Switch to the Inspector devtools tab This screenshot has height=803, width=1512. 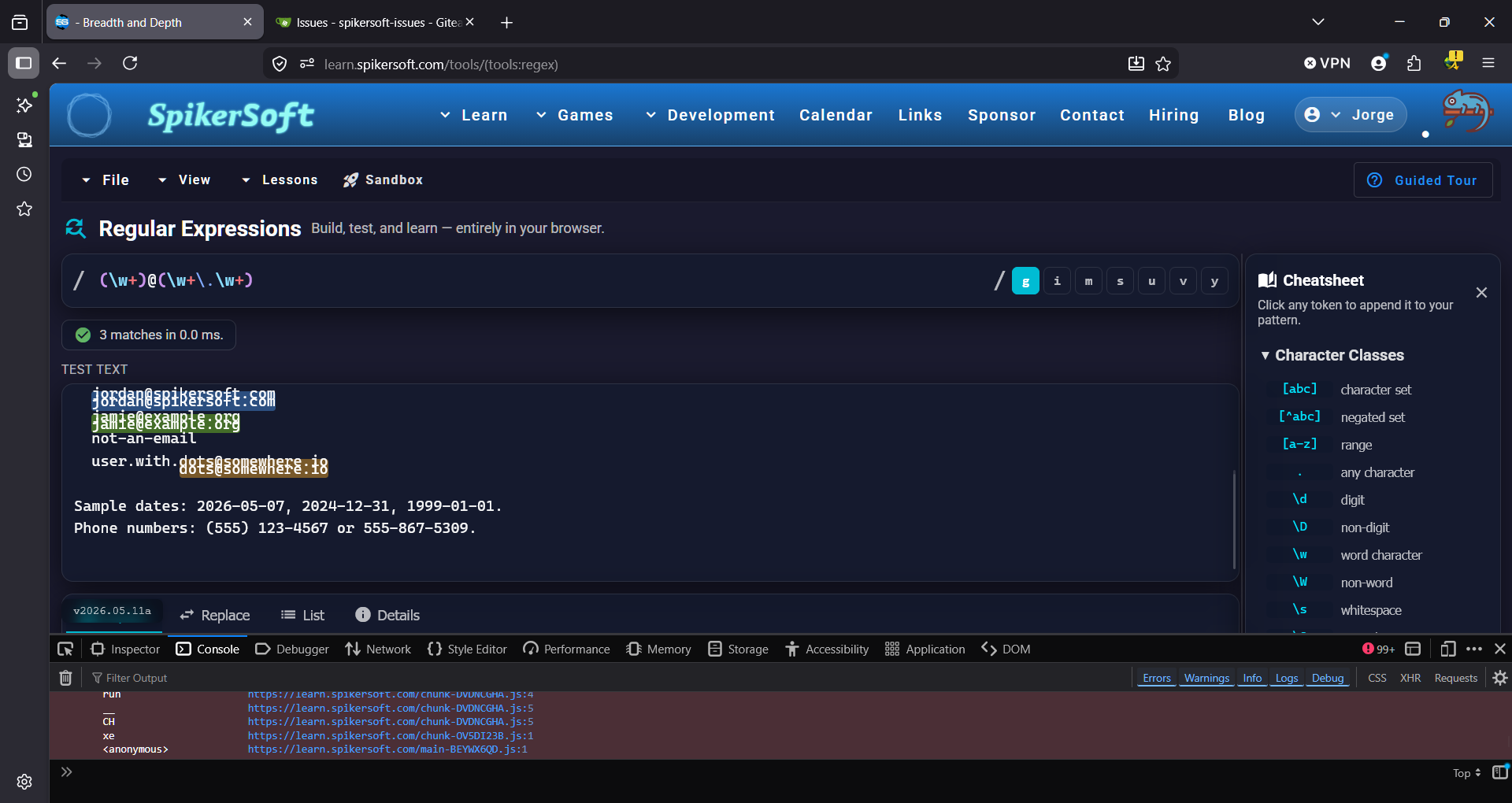click(x=125, y=649)
